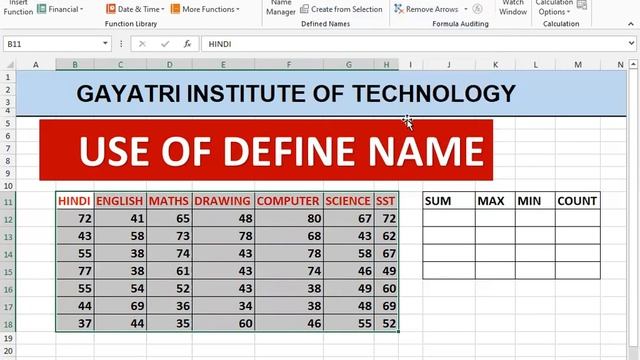Viewport: 640px width, 360px height.
Task: Click the name box options dots
Action: pyautogui.click(x=121, y=44)
